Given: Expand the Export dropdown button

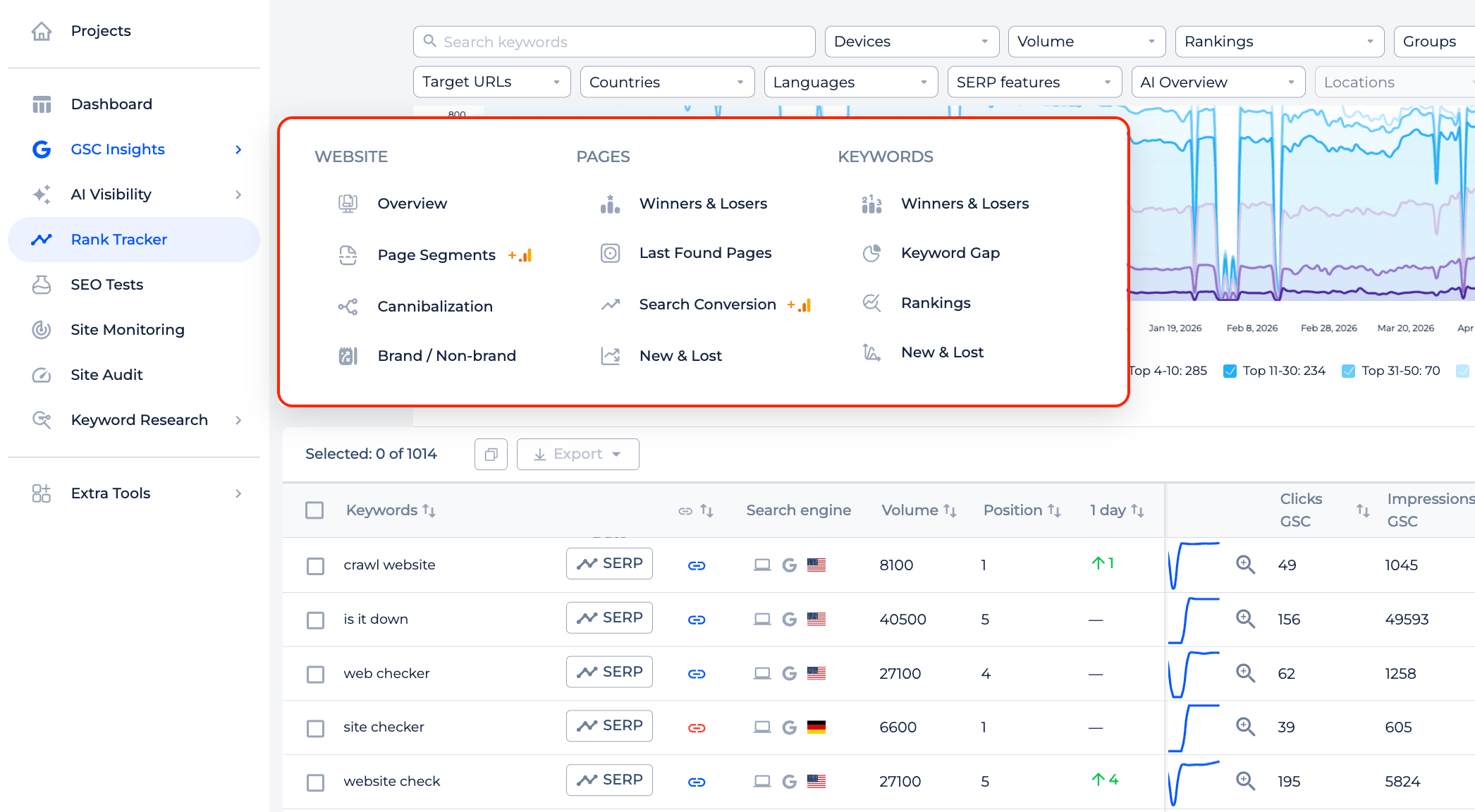Looking at the screenshot, I should click(x=577, y=455).
